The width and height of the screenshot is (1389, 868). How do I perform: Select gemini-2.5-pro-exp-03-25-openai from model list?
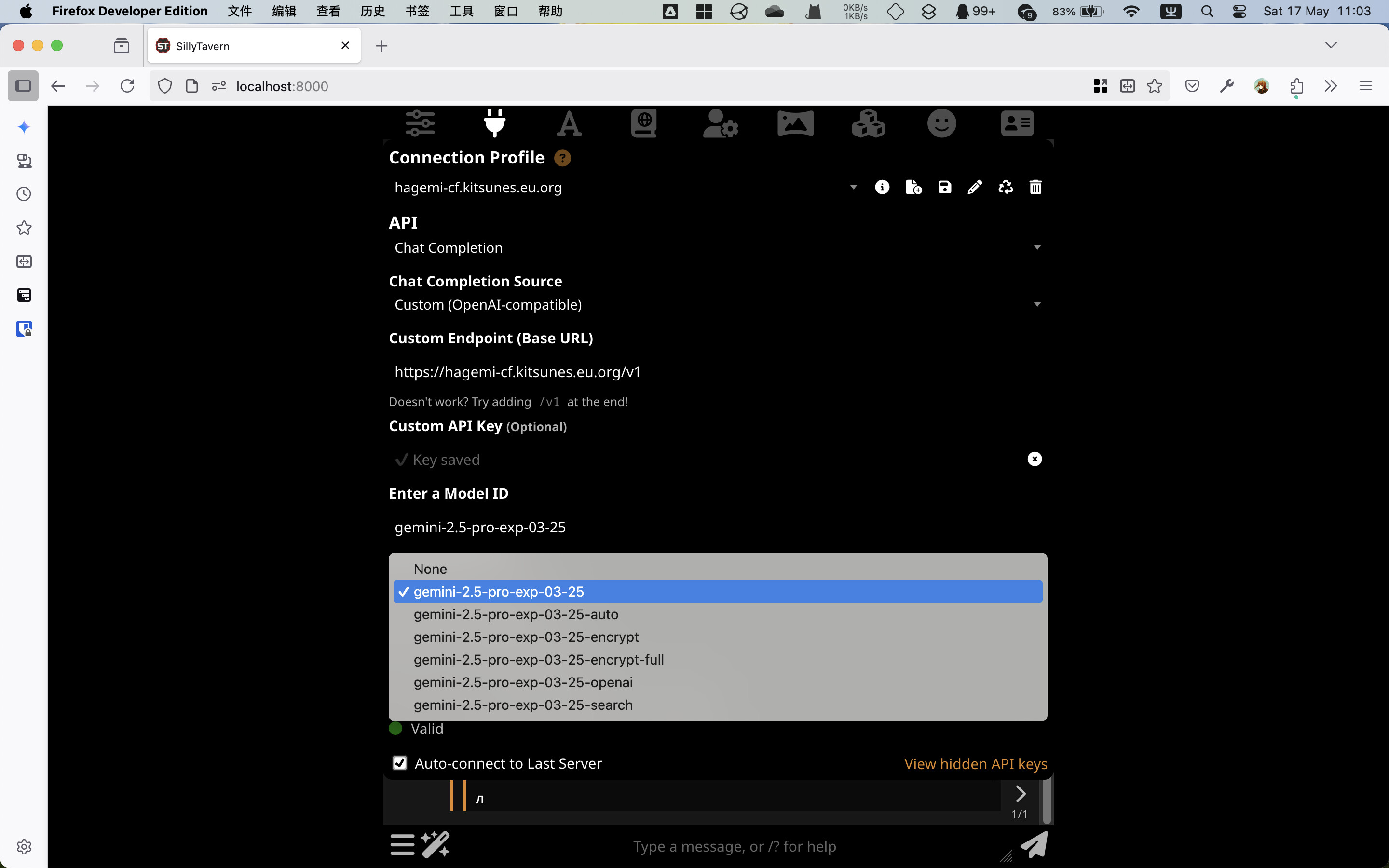pyautogui.click(x=522, y=682)
